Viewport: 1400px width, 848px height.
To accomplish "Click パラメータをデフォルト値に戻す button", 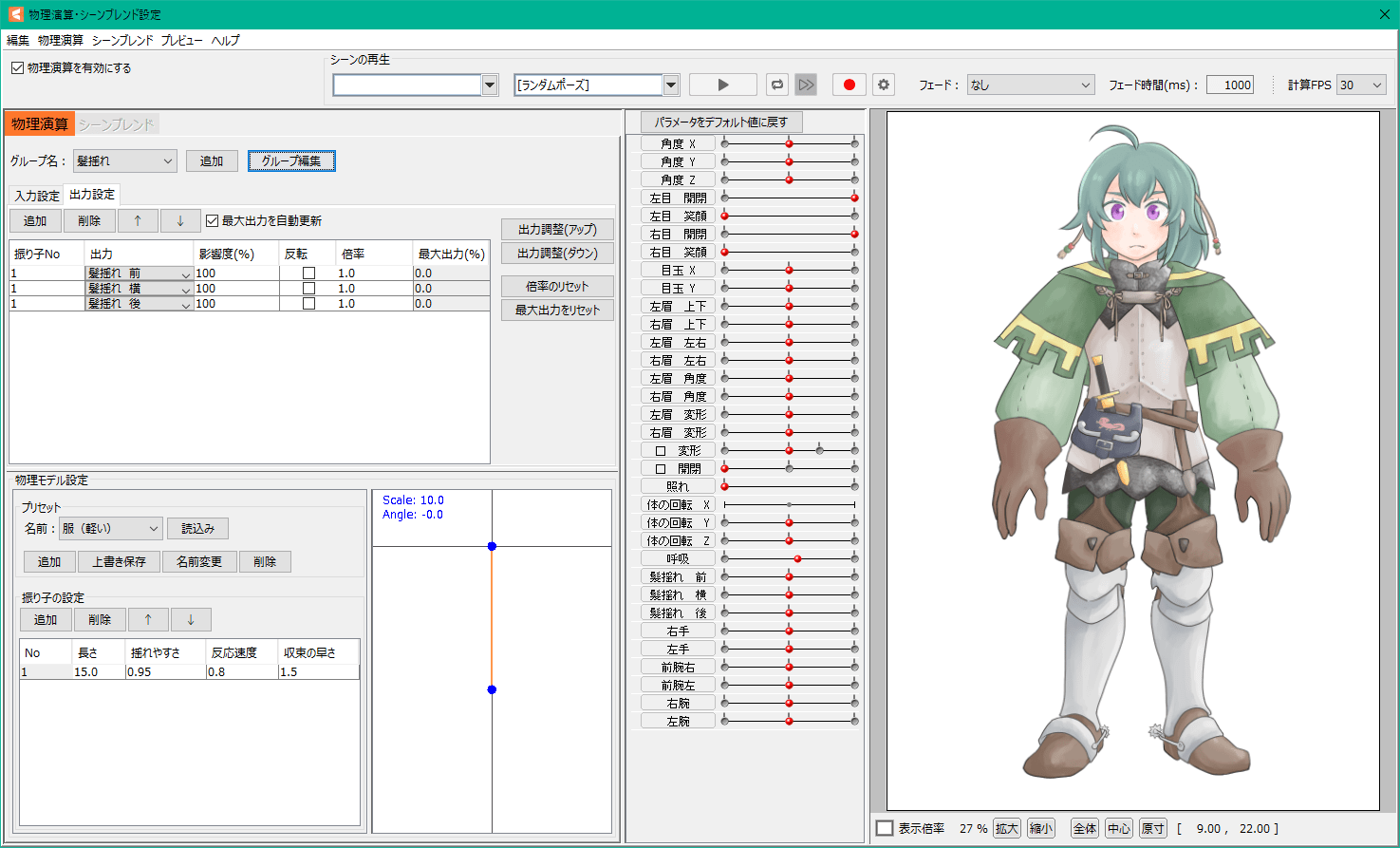I will pyautogui.click(x=720, y=122).
